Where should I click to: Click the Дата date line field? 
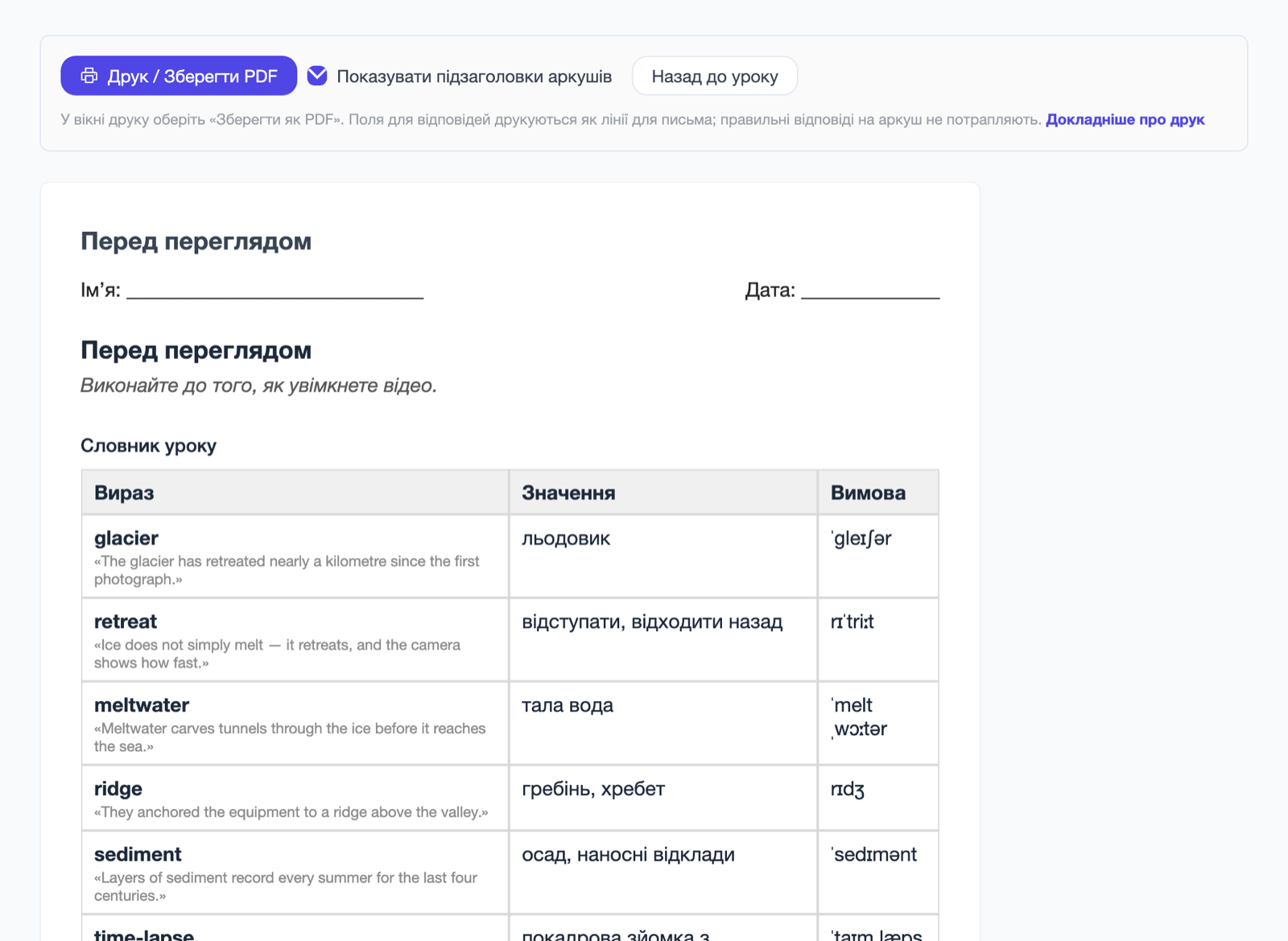pos(870,290)
